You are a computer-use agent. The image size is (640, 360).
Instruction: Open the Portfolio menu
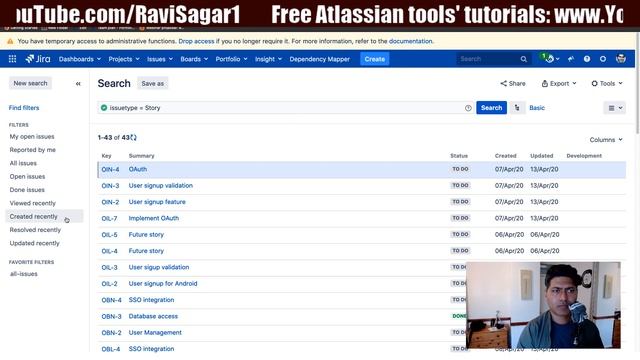(x=231, y=59)
